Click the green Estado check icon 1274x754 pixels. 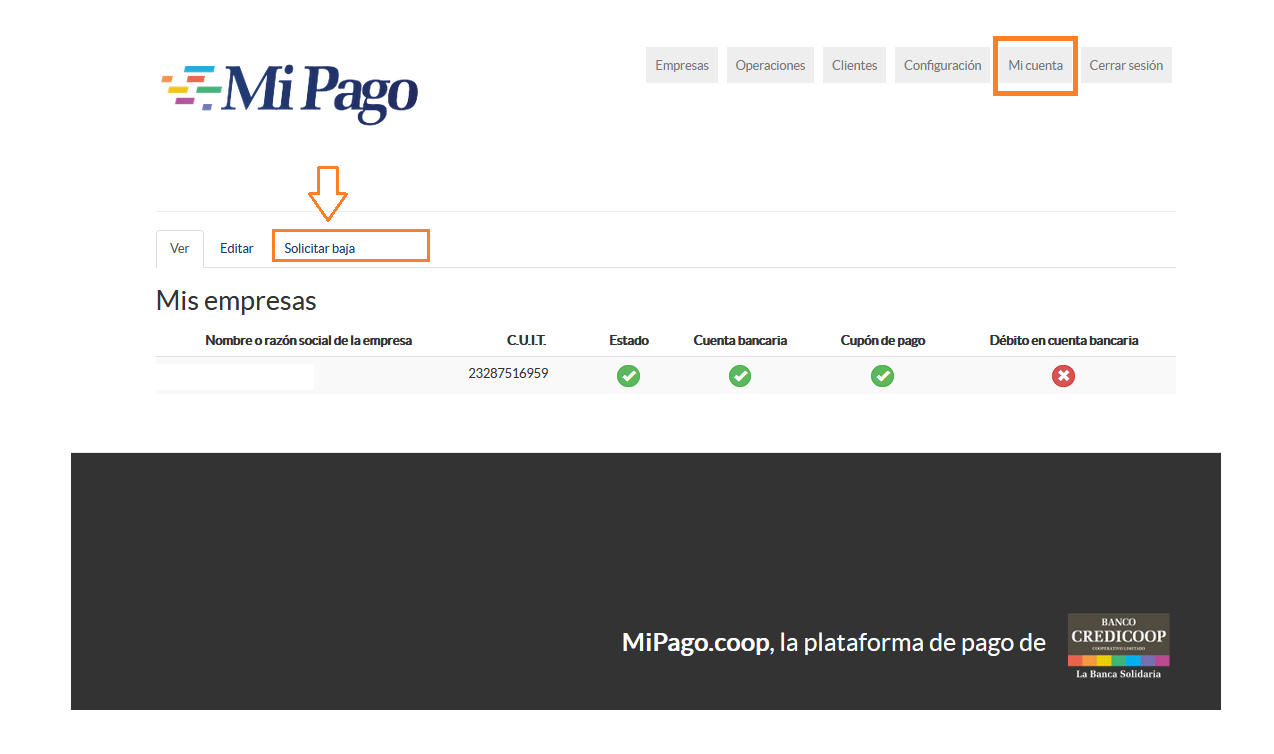point(628,376)
